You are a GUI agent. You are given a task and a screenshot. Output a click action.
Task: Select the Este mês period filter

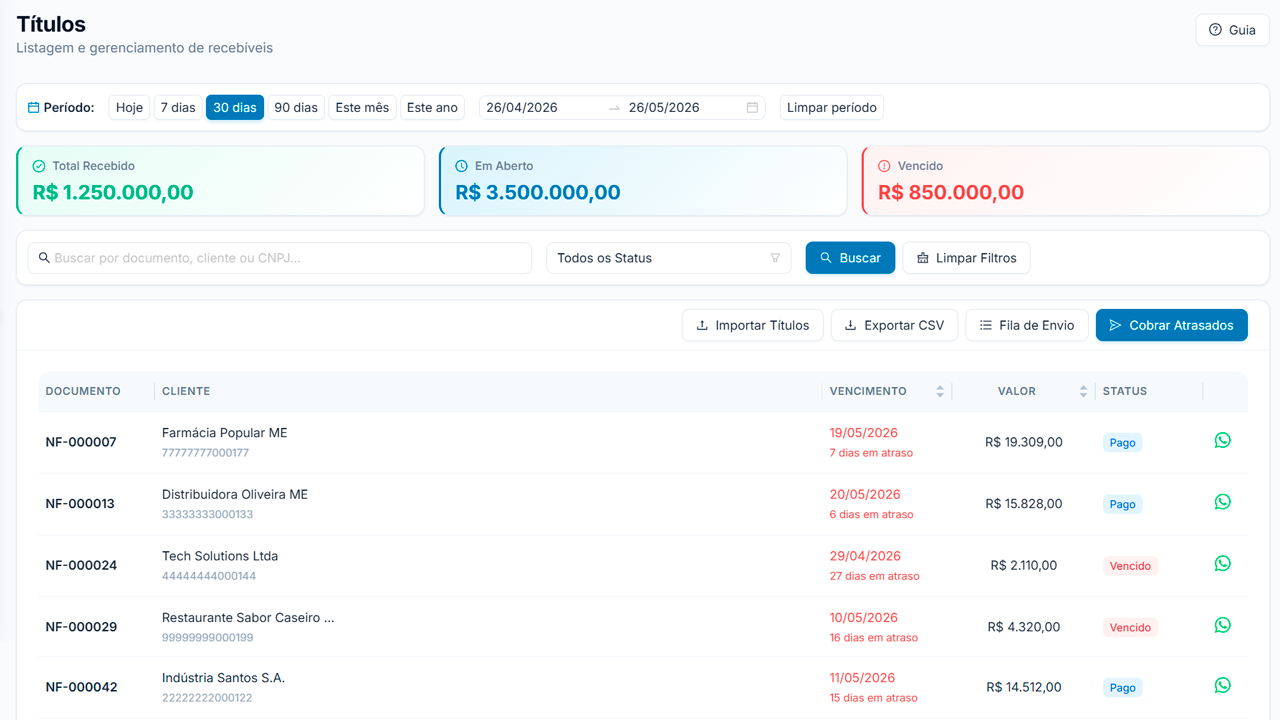(362, 107)
